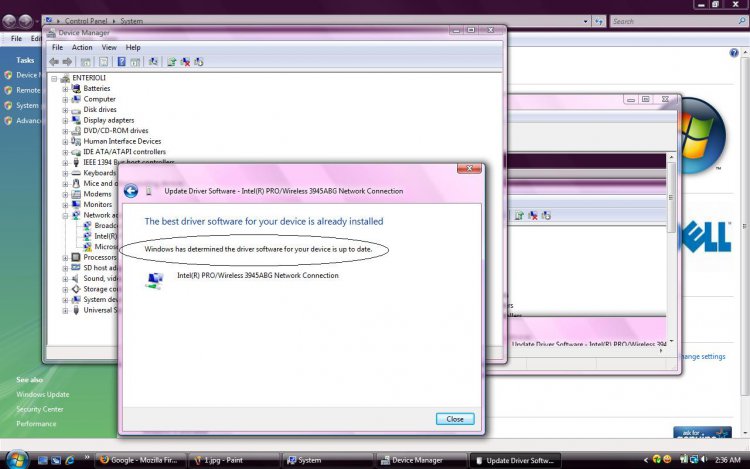The height and width of the screenshot is (469, 750).
Task: Open the Help menu in Device Manager
Action: pos(133,47)
